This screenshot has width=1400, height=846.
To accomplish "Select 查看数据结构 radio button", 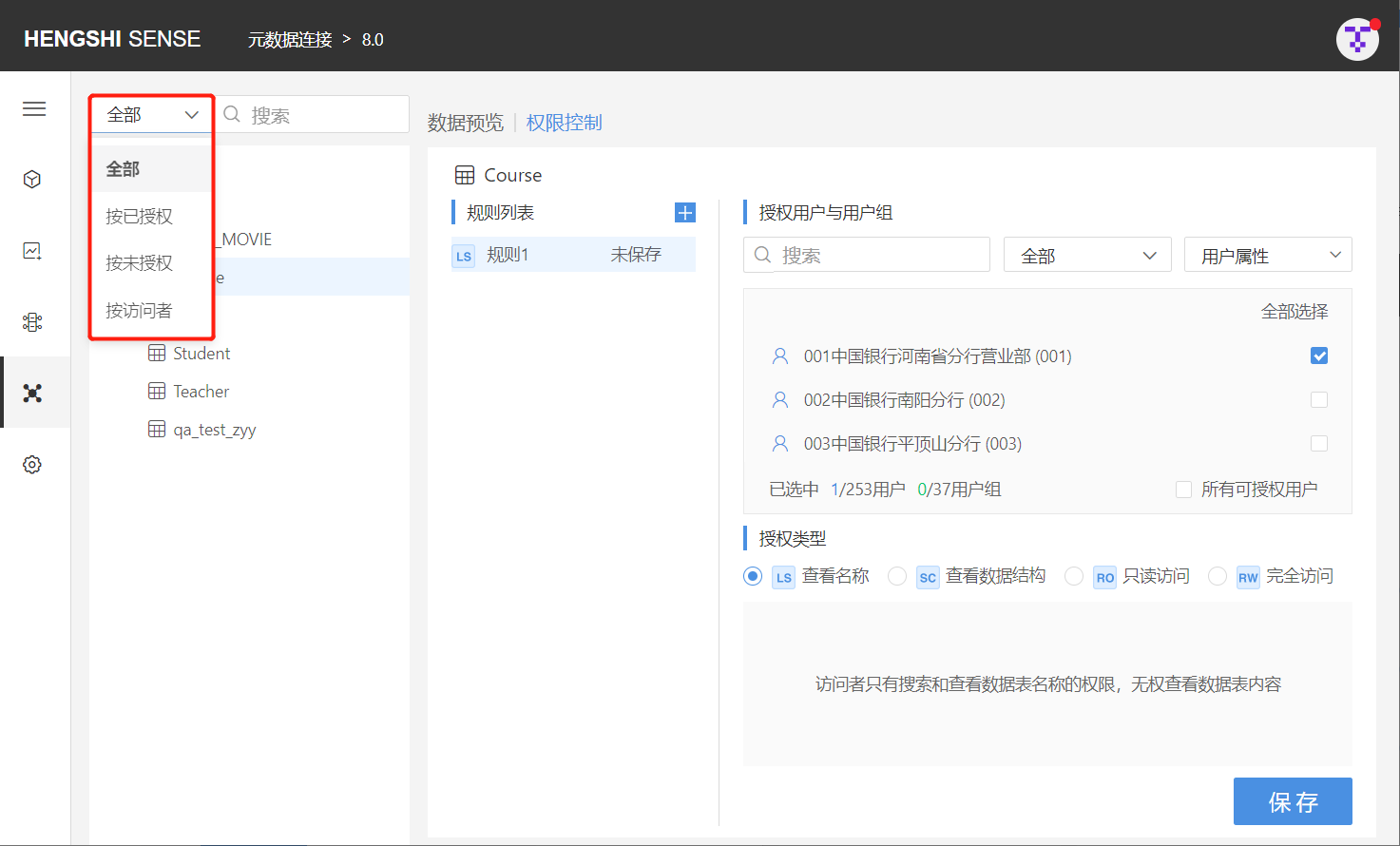I will [896, 576].
